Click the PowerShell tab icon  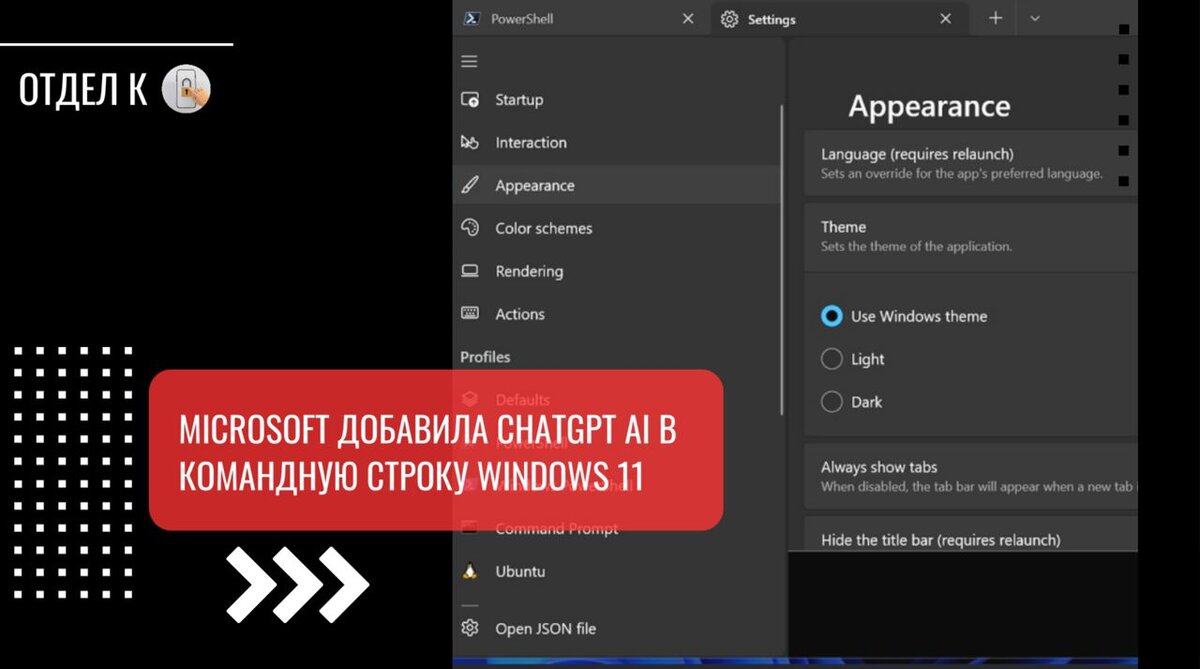click(470, 19)
